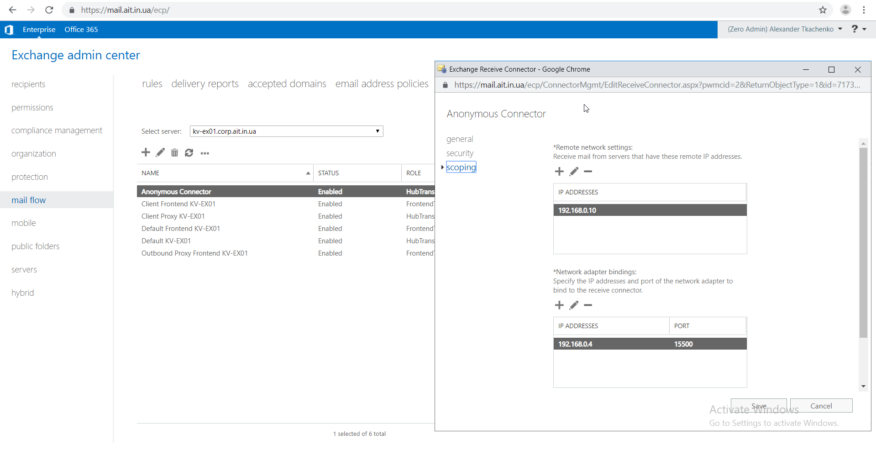Maximize the Exchange Receive Connector window
This screenshot has width=876, height=450.
tap(831, 69)
